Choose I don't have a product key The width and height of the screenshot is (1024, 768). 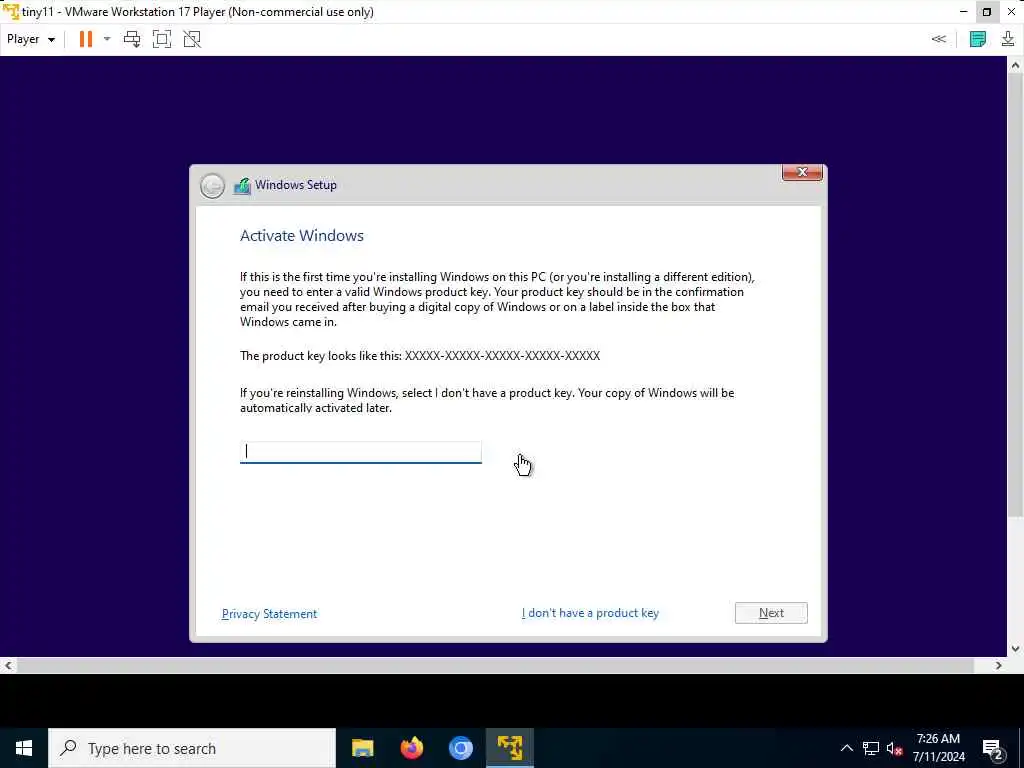coord(590,613)
